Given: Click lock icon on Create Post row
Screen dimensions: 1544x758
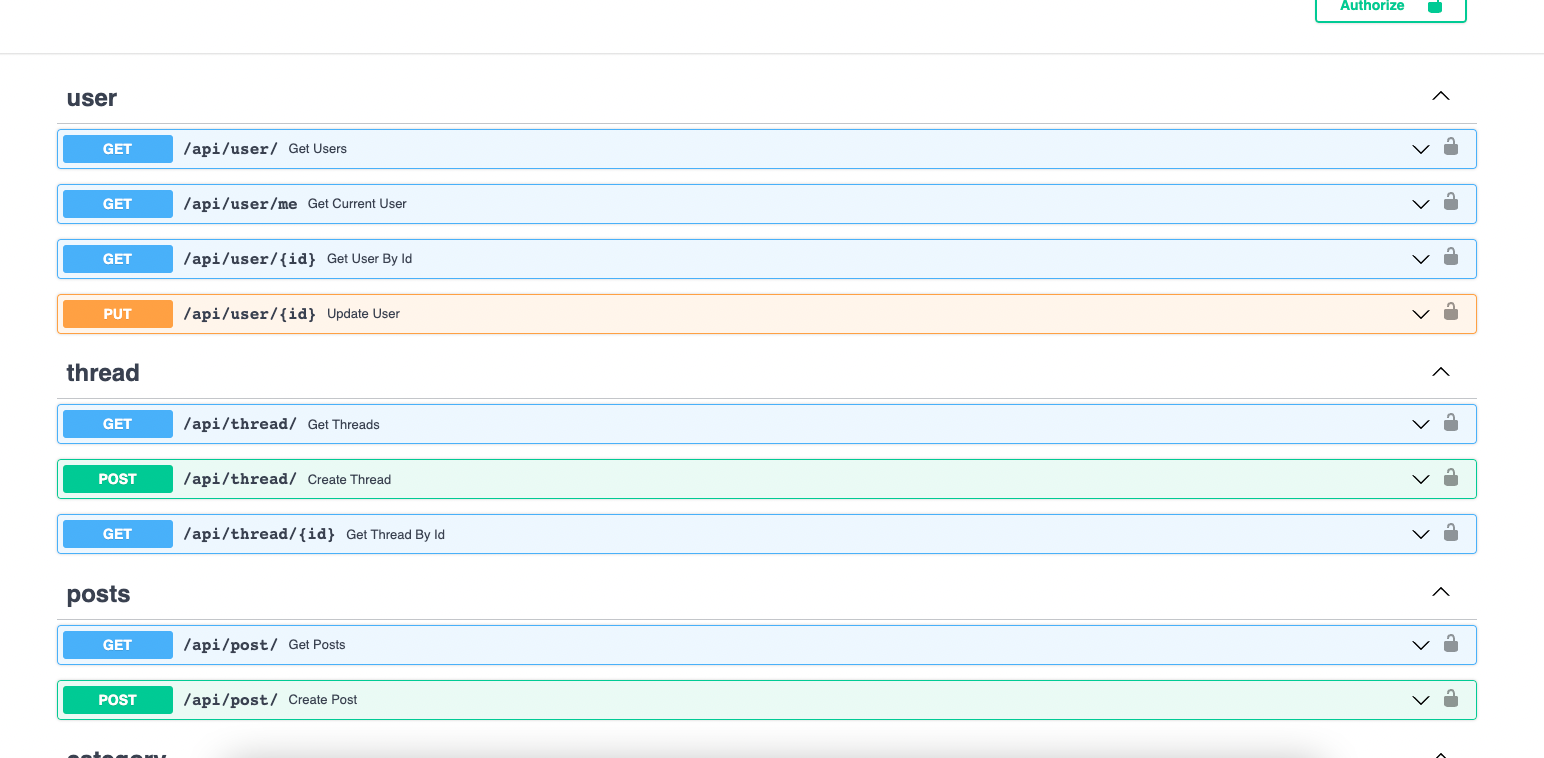Looking at the screenshot, I should pyautogui.click(x=1450, y=698).
